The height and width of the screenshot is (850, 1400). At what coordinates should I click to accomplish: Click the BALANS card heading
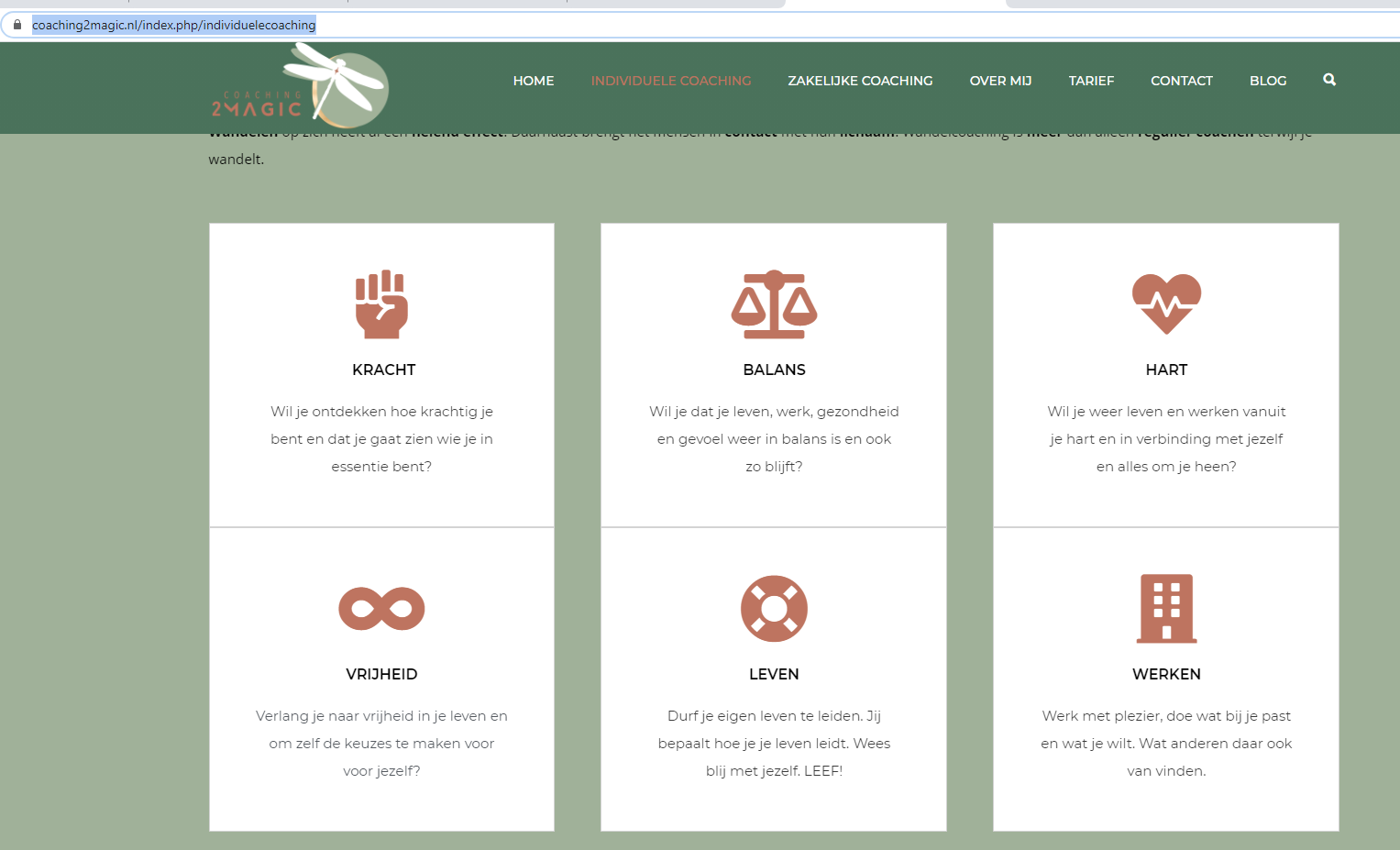pyautogui.click(x=774, y=370)
